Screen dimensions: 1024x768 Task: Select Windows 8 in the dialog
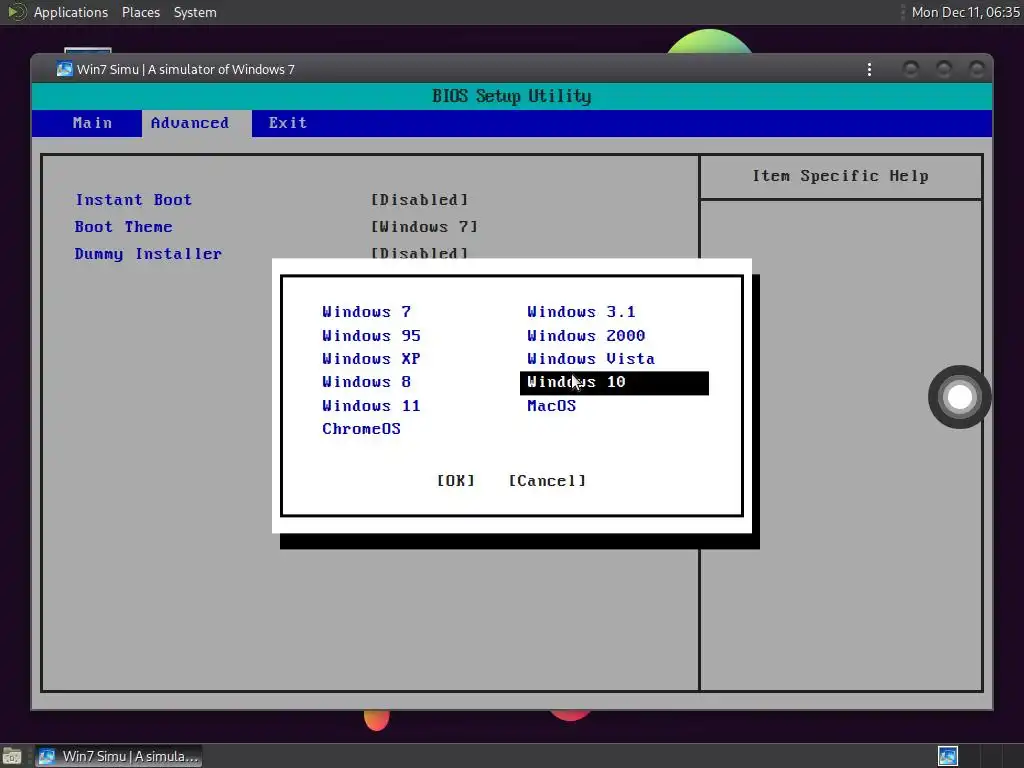click(366, 382)
